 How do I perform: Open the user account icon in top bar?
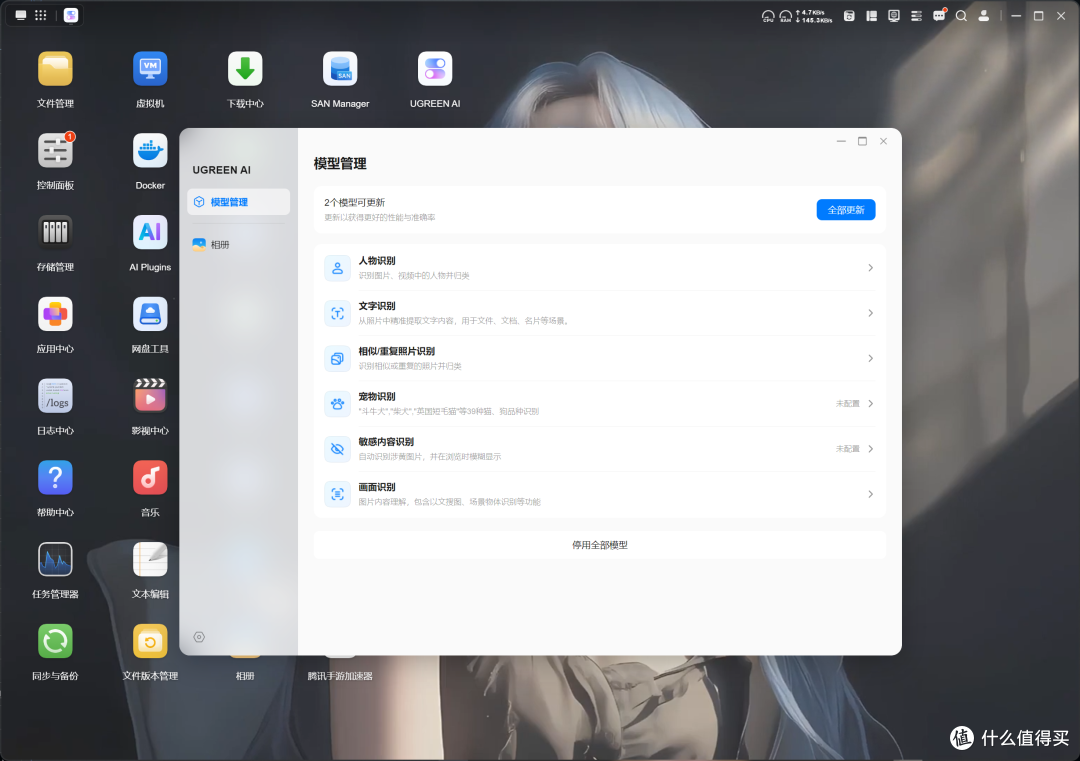click(984, 16)
